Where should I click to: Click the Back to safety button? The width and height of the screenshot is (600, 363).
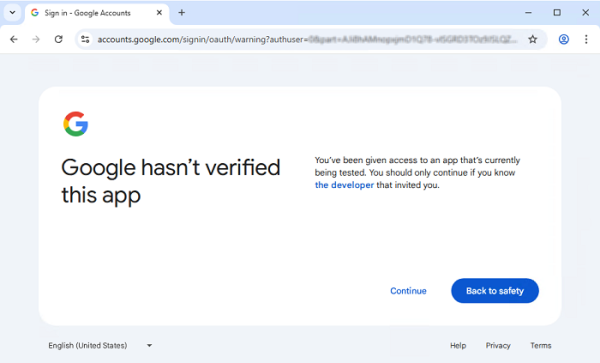[x=495, y=291]
